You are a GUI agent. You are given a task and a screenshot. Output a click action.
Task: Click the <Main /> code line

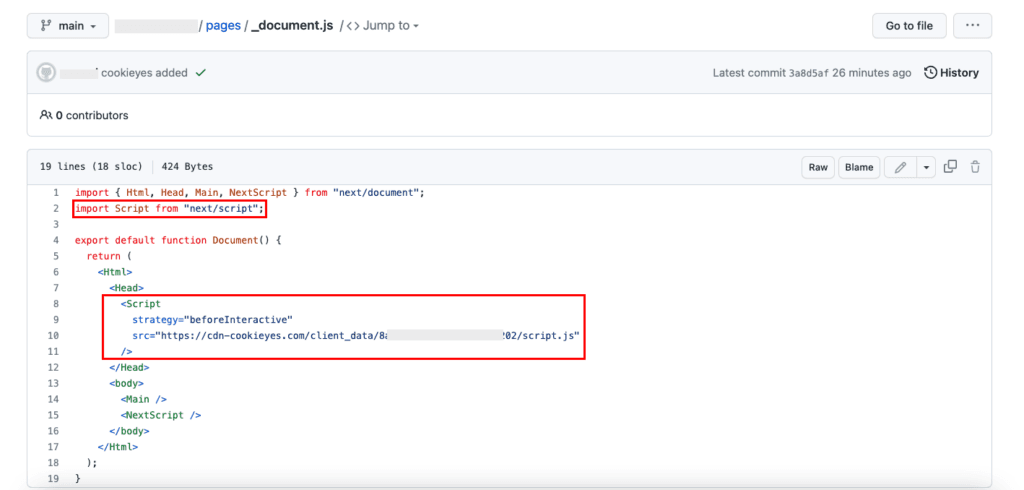[x=144, y=399]
